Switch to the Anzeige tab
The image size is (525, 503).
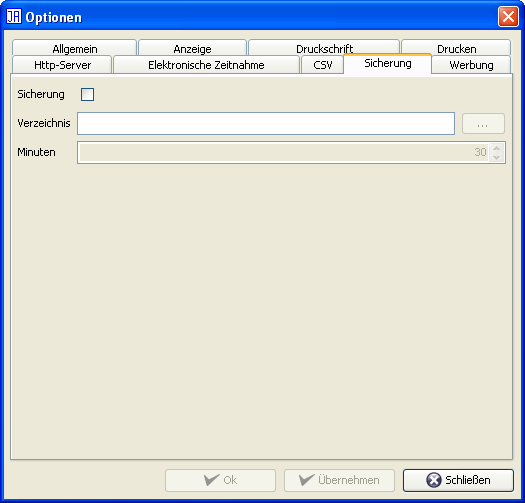click(x=193, y=48)
